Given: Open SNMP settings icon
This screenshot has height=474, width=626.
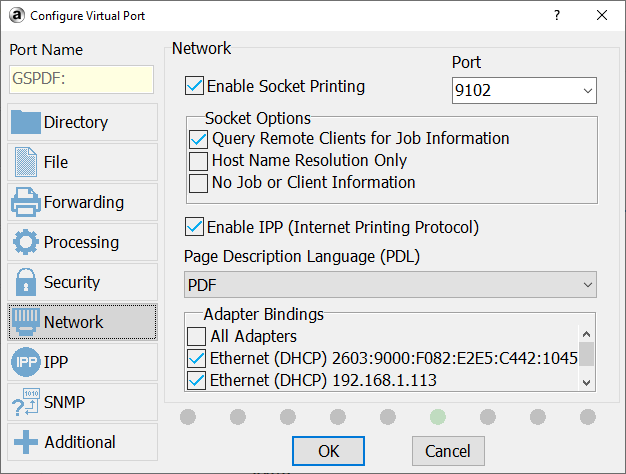Looking at the screenshot, I should pyautogui.click(x=26, y=402).
